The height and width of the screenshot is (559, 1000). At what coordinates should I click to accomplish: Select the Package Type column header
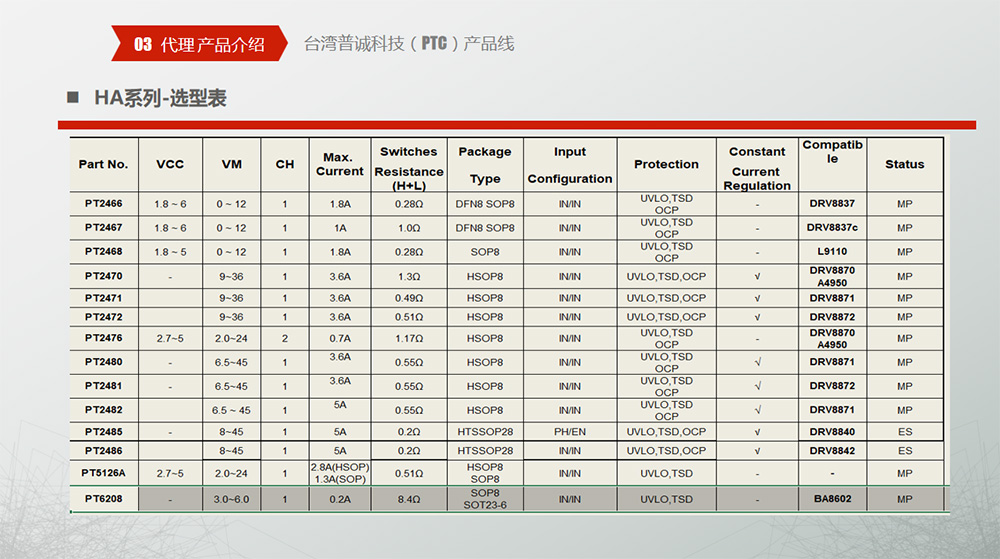(485, 165)
